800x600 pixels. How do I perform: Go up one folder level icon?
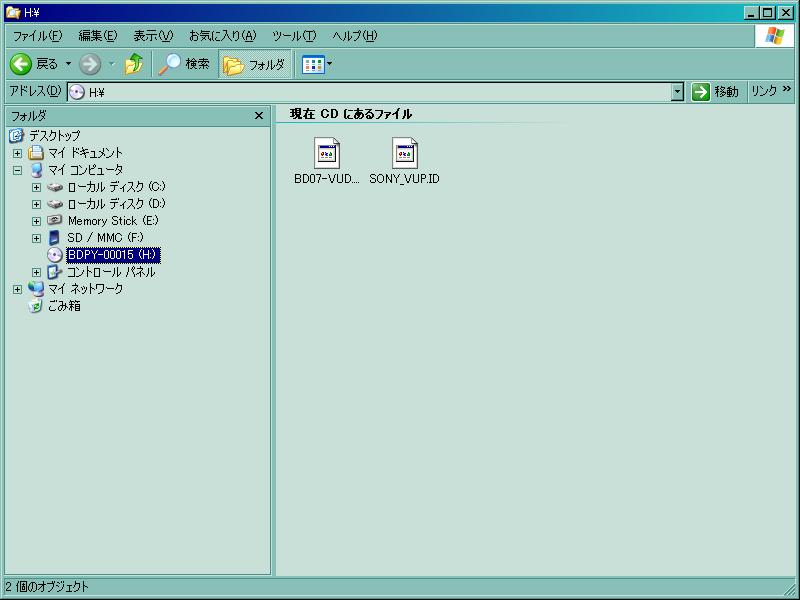click(134, 64)
